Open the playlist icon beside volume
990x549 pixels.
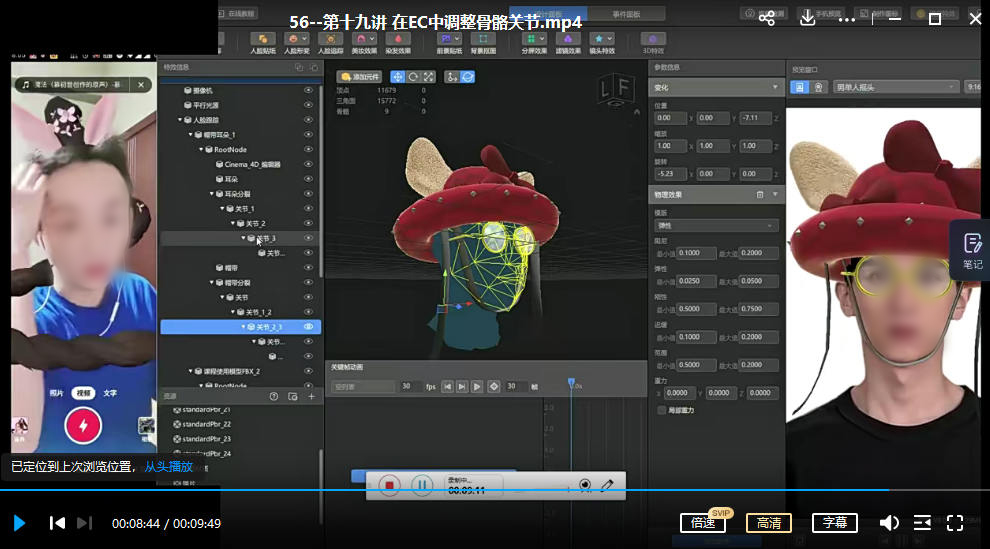coord(922,523)
